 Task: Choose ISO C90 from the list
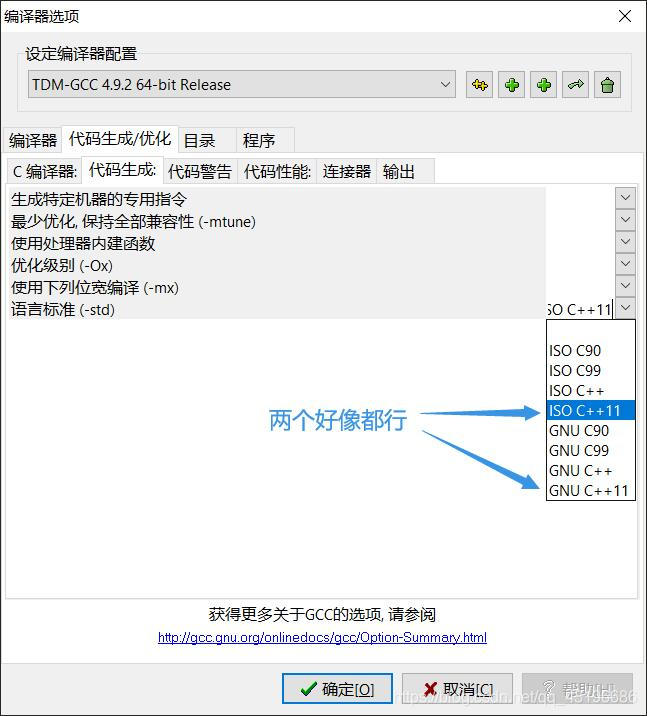590,351
